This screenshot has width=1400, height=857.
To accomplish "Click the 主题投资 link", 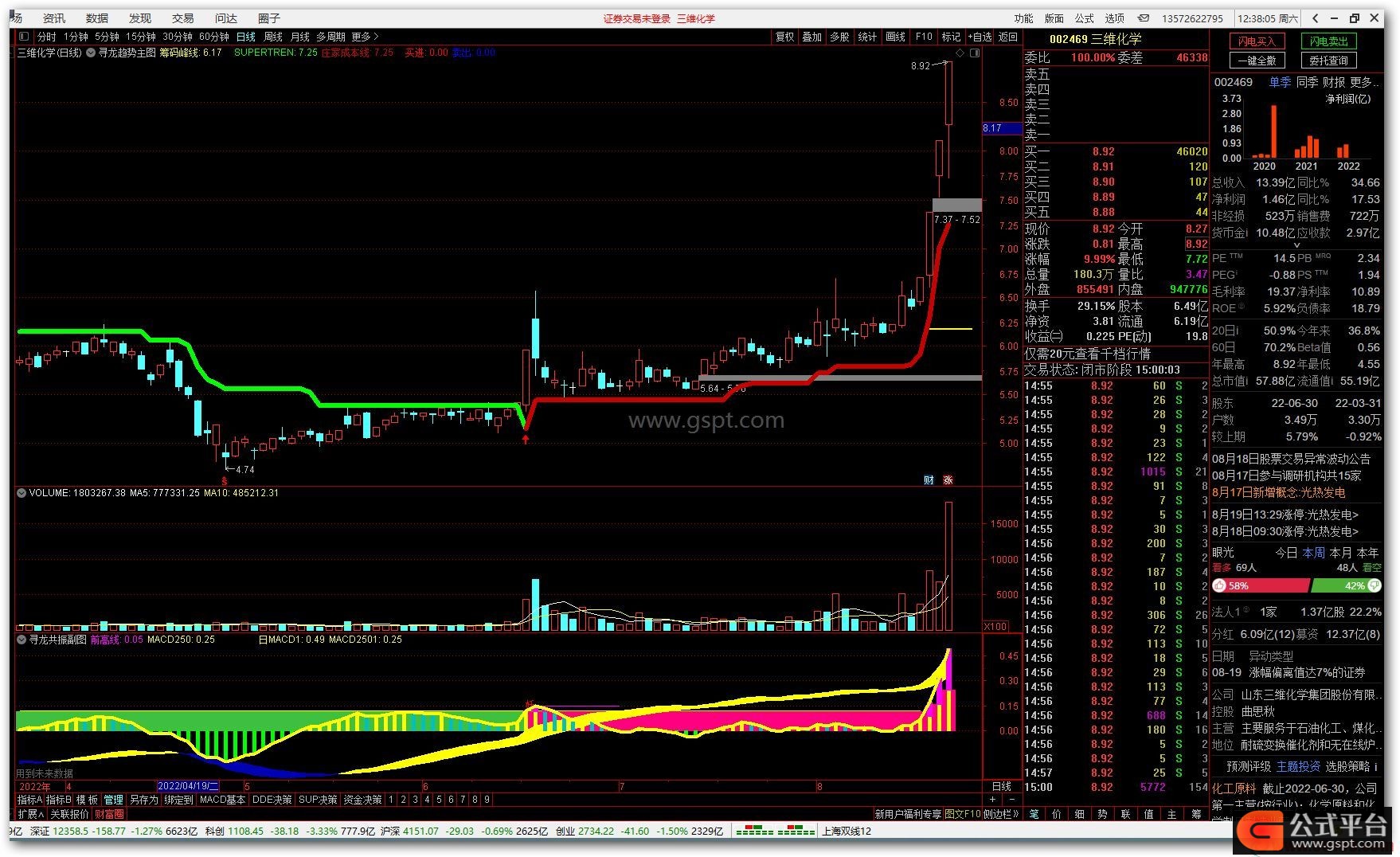I will click(1298, 766).
